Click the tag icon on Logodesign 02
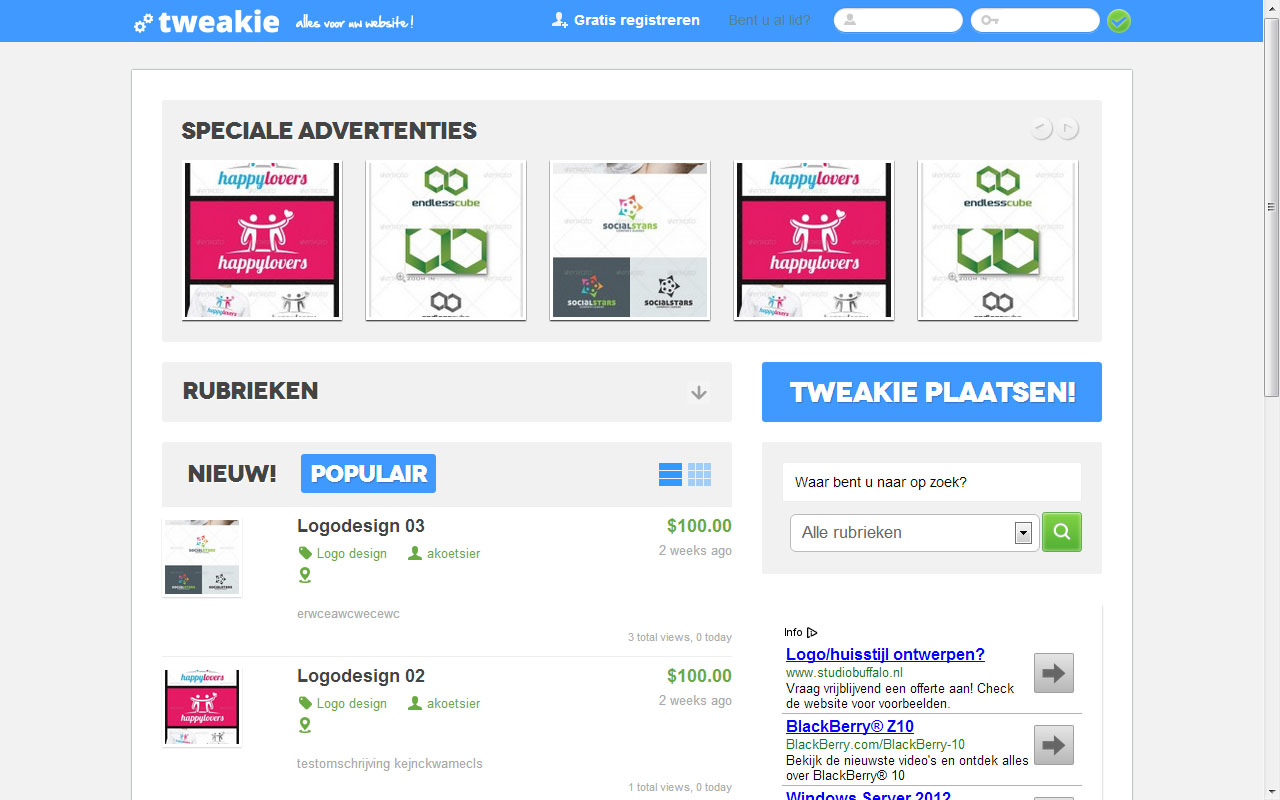The image size is (1280, 800). (305, 703)
